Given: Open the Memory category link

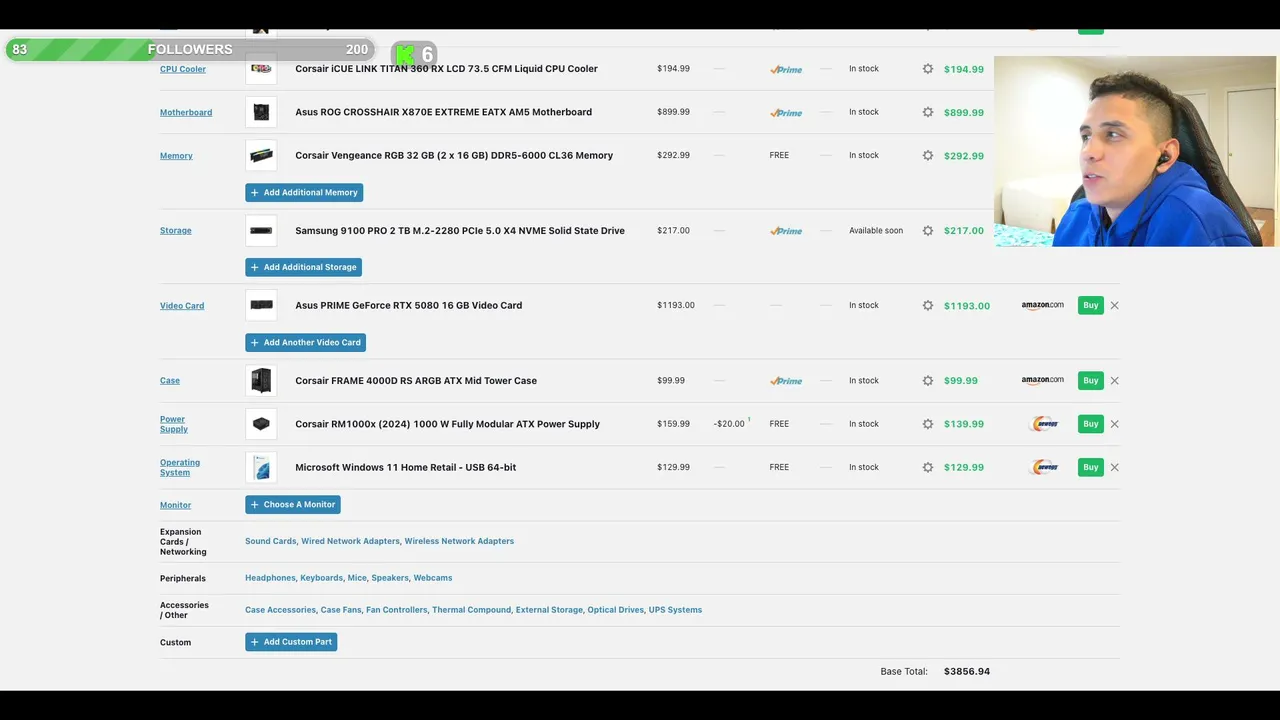Looking at the screenshot, I should [x=176, y=156].
